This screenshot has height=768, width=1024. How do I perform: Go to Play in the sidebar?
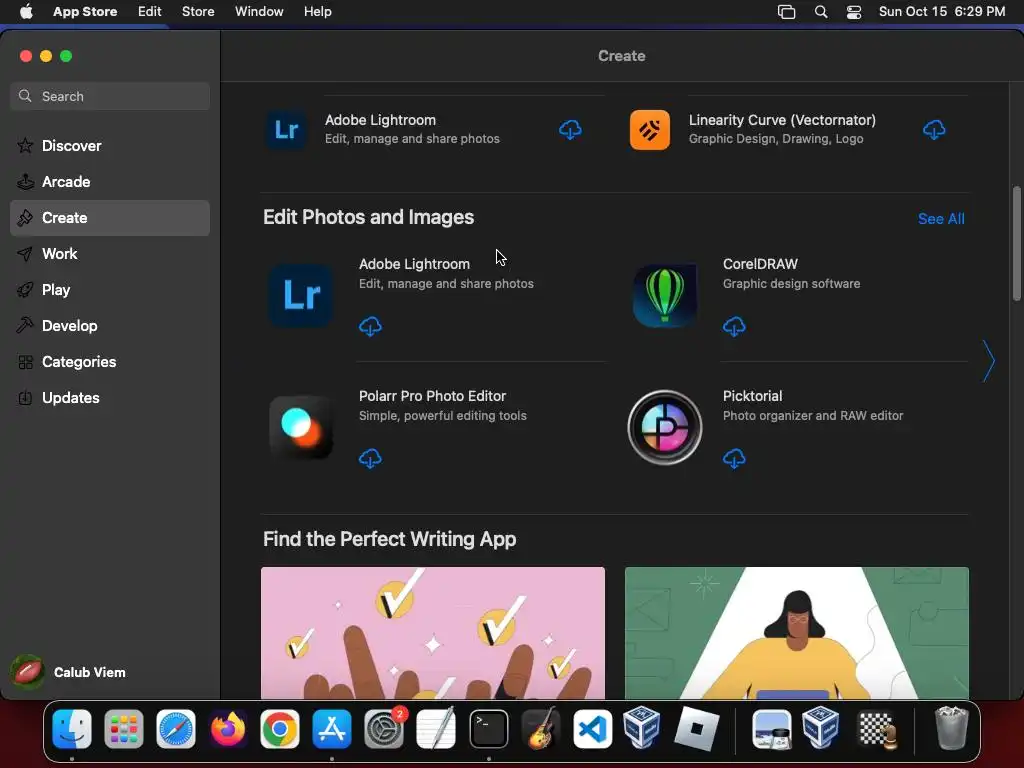pos(110,289)
